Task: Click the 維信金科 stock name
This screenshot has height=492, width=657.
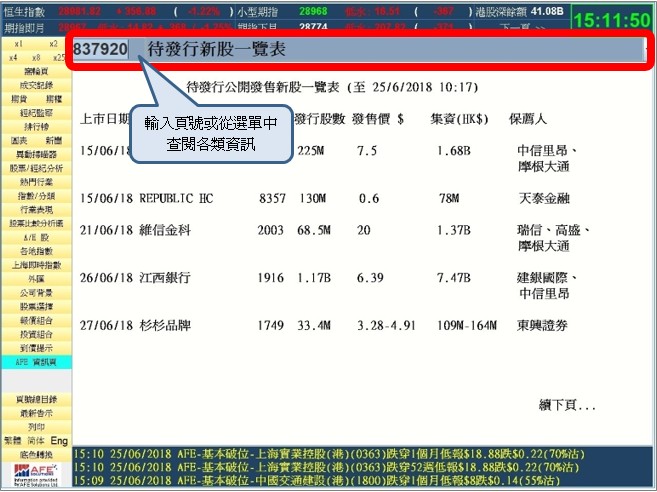Action: click(x=165, y=230)
